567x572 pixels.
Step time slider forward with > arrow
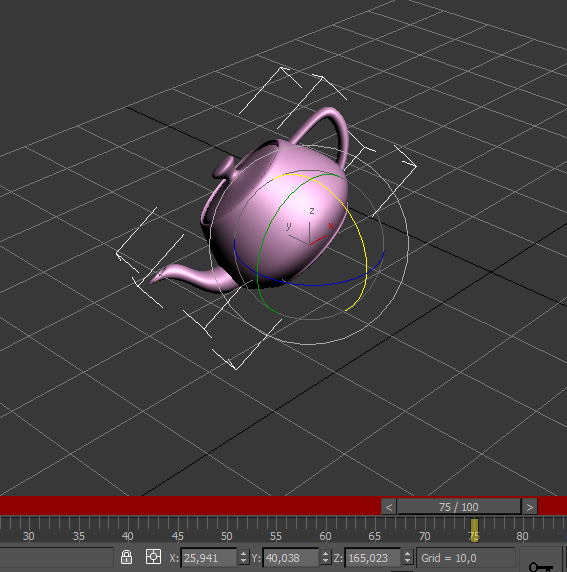coord(529,507)
